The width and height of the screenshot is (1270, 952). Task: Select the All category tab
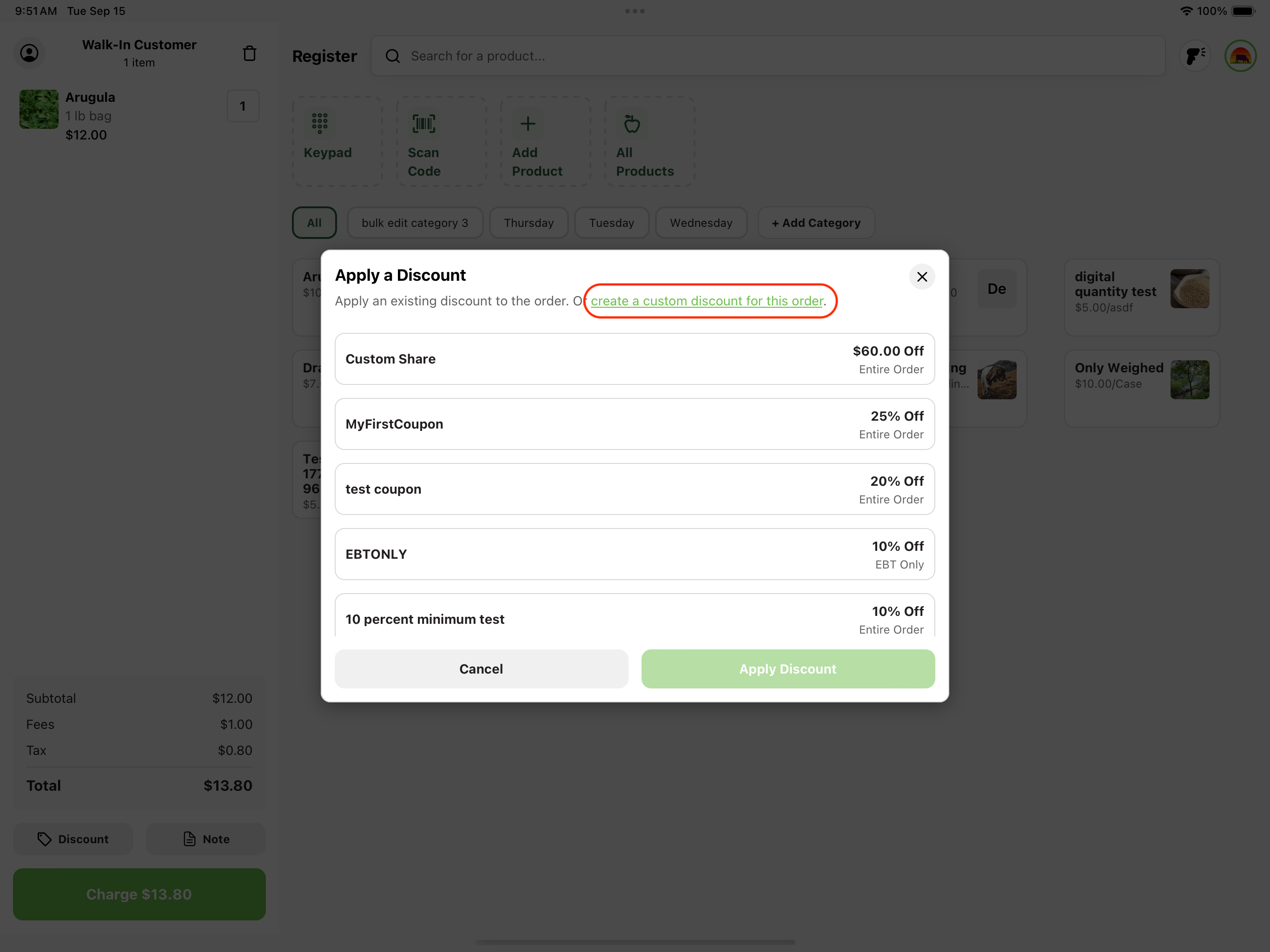click(x=314, y=223)
